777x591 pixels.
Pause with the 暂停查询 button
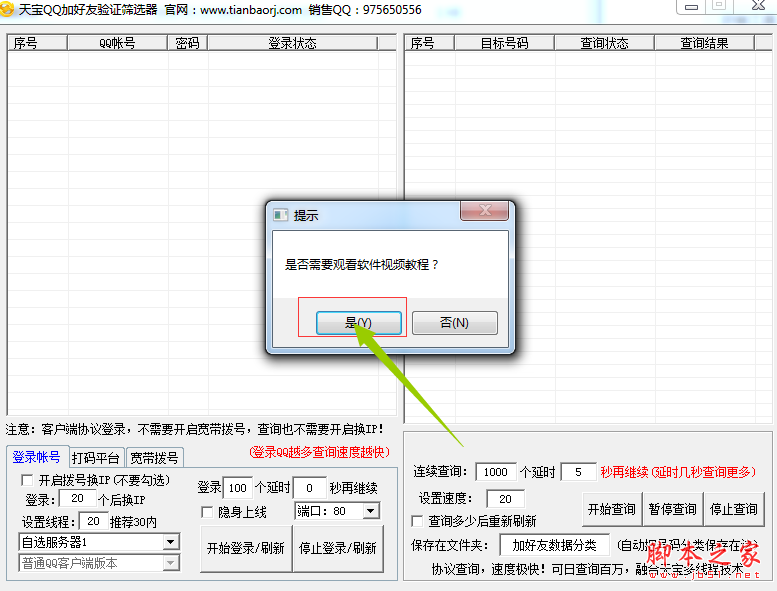(x=671, y=509)
